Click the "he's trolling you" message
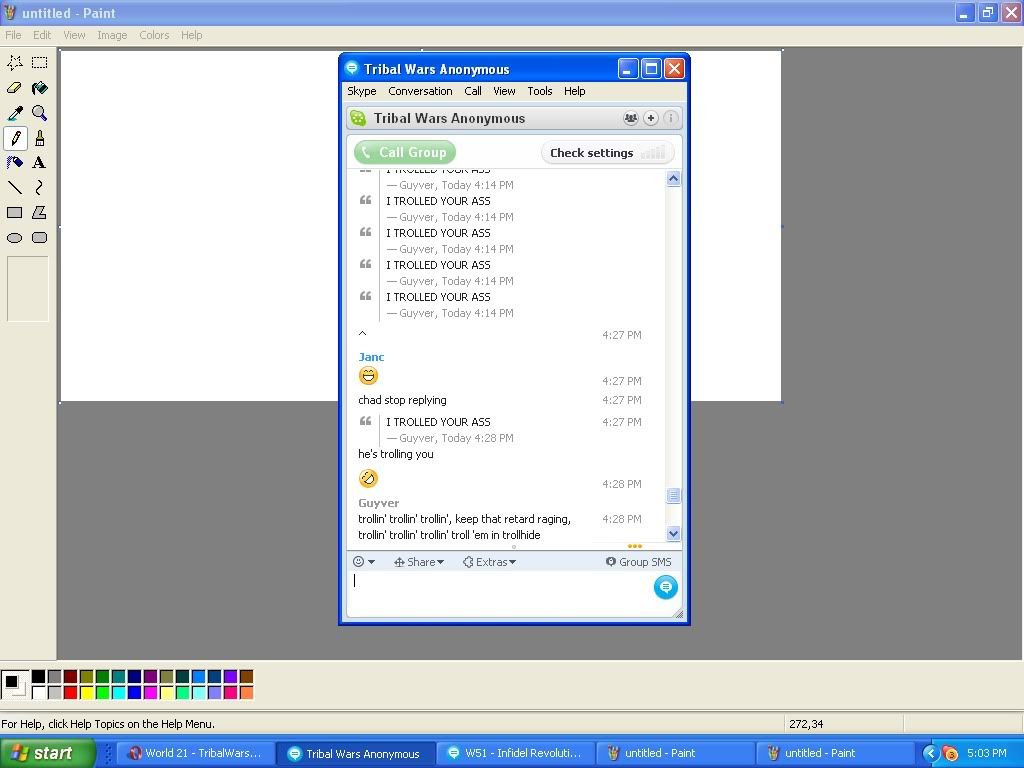The height and width of the screenshot is (768, 1024). tap(396, 455)
